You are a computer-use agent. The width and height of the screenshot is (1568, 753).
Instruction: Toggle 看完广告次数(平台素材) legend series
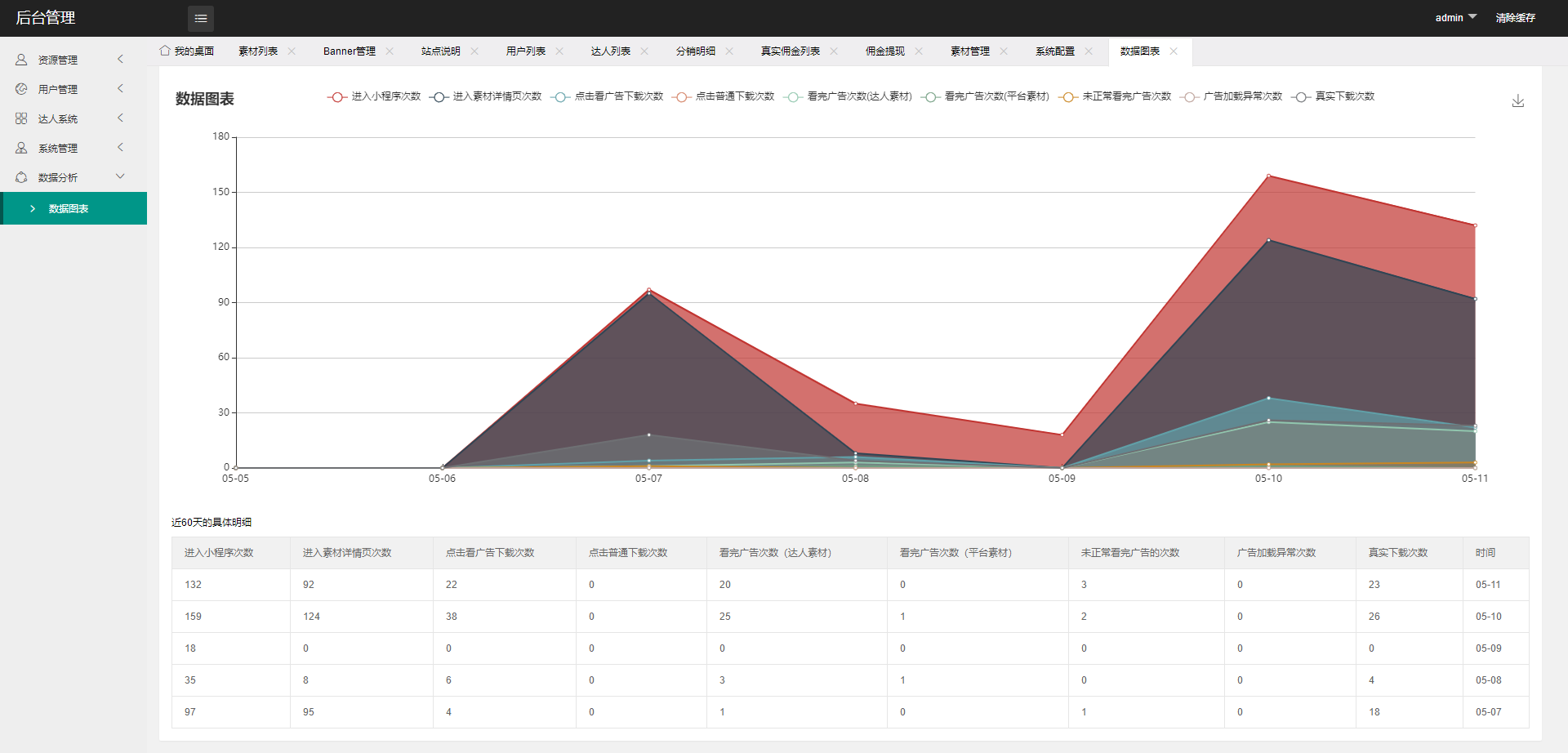click(985, 96)
